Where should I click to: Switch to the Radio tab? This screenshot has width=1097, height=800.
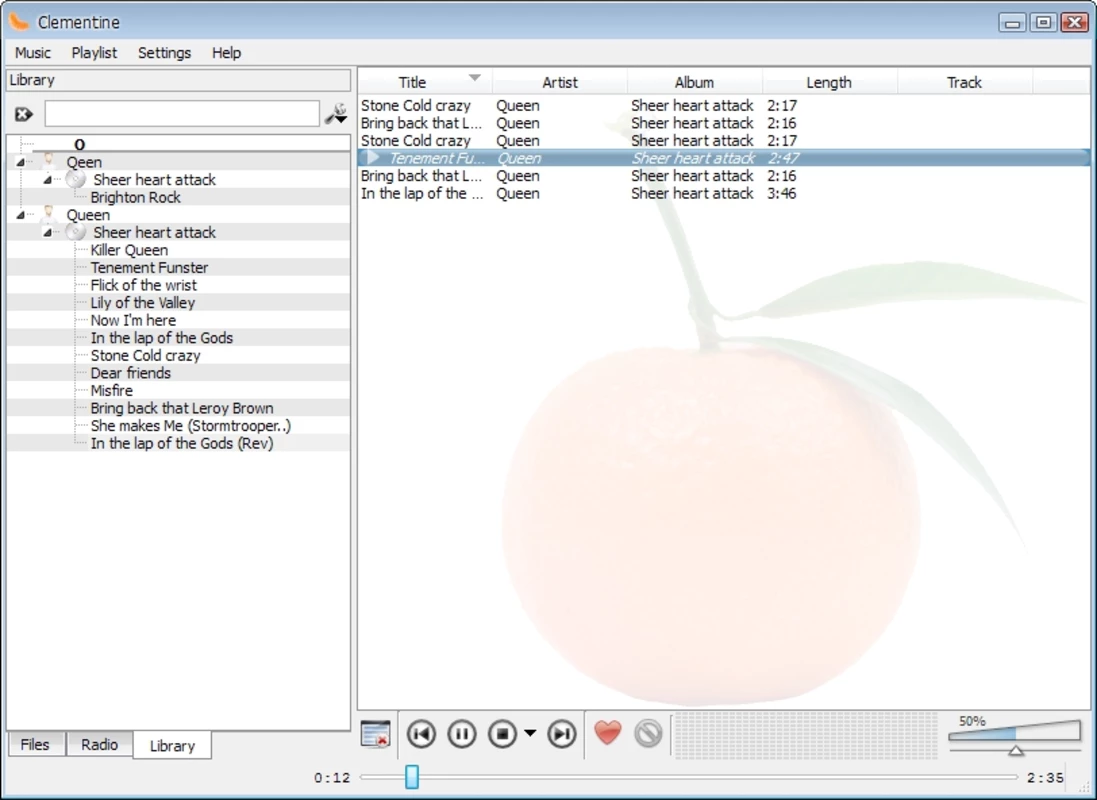tap(99, 745)
